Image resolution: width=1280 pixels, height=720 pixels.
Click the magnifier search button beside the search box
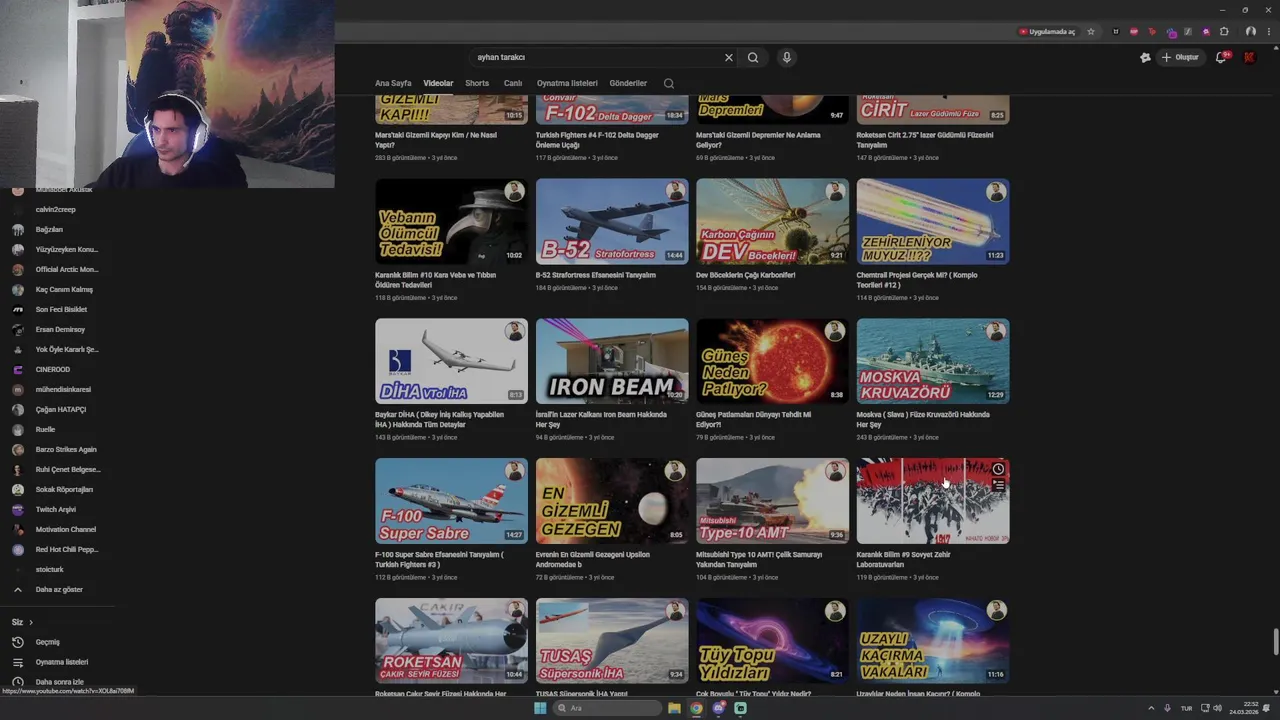click(753, 58)
